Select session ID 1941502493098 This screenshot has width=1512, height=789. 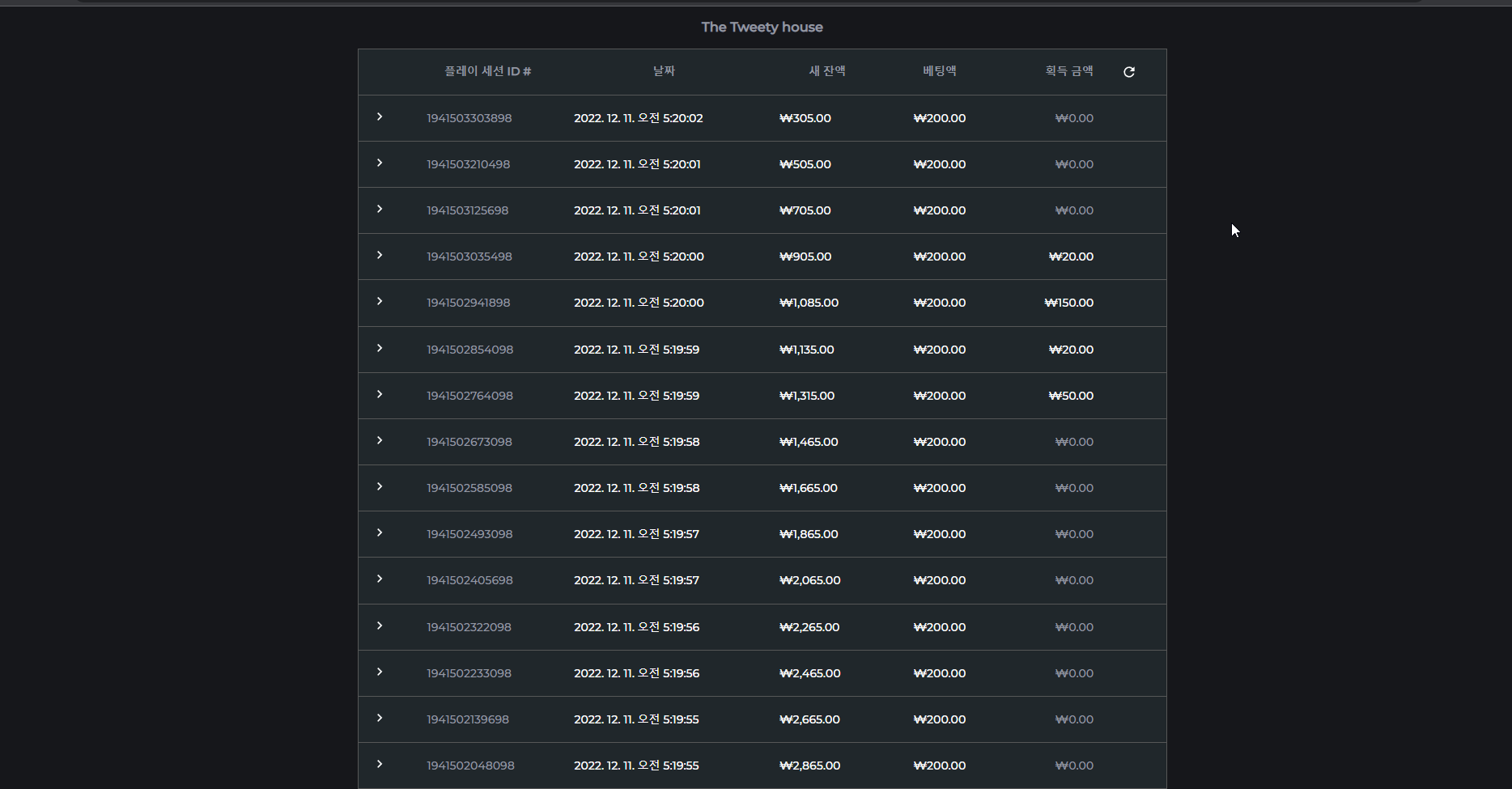pyautogui.click(x=469, y=534)
